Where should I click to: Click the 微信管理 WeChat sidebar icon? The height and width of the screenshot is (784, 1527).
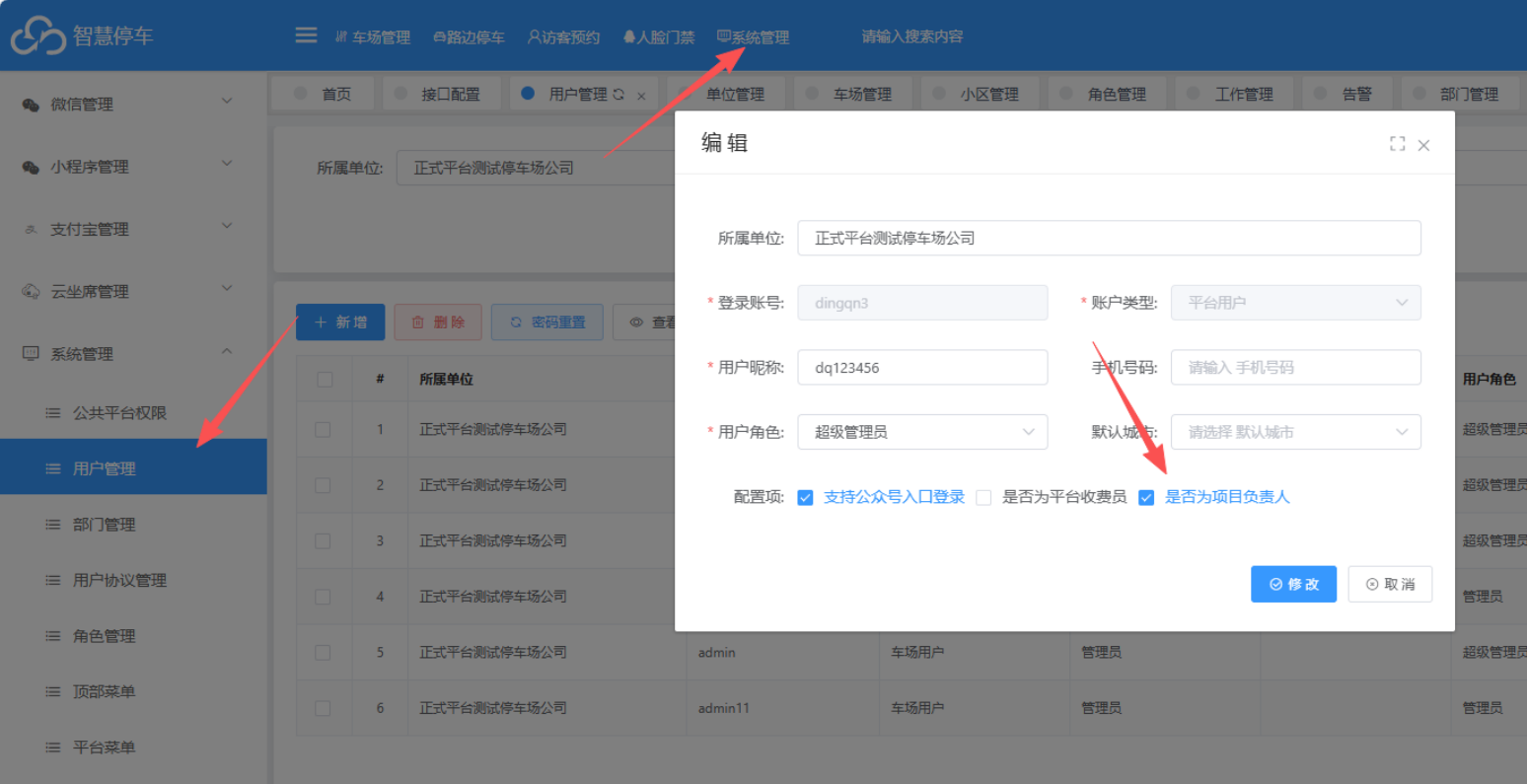coord(31,105)
